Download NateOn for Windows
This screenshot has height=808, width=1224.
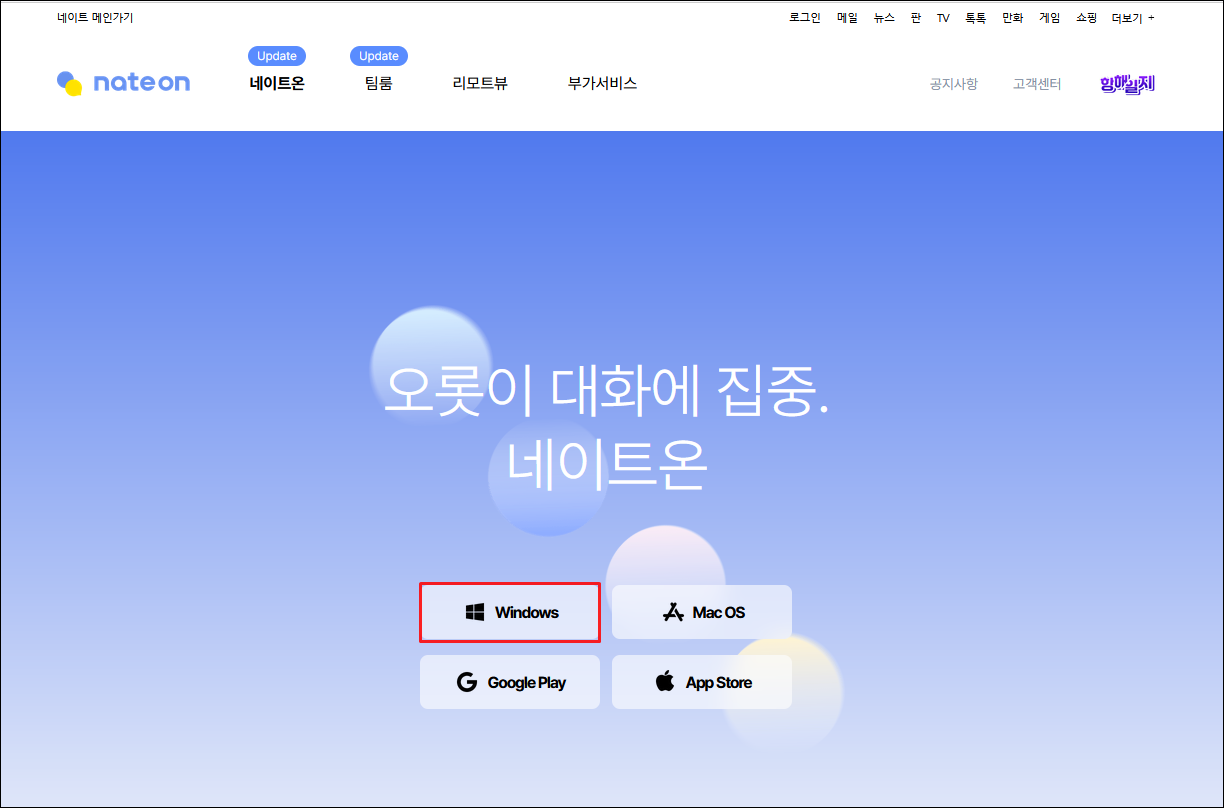tap(510, 612)
